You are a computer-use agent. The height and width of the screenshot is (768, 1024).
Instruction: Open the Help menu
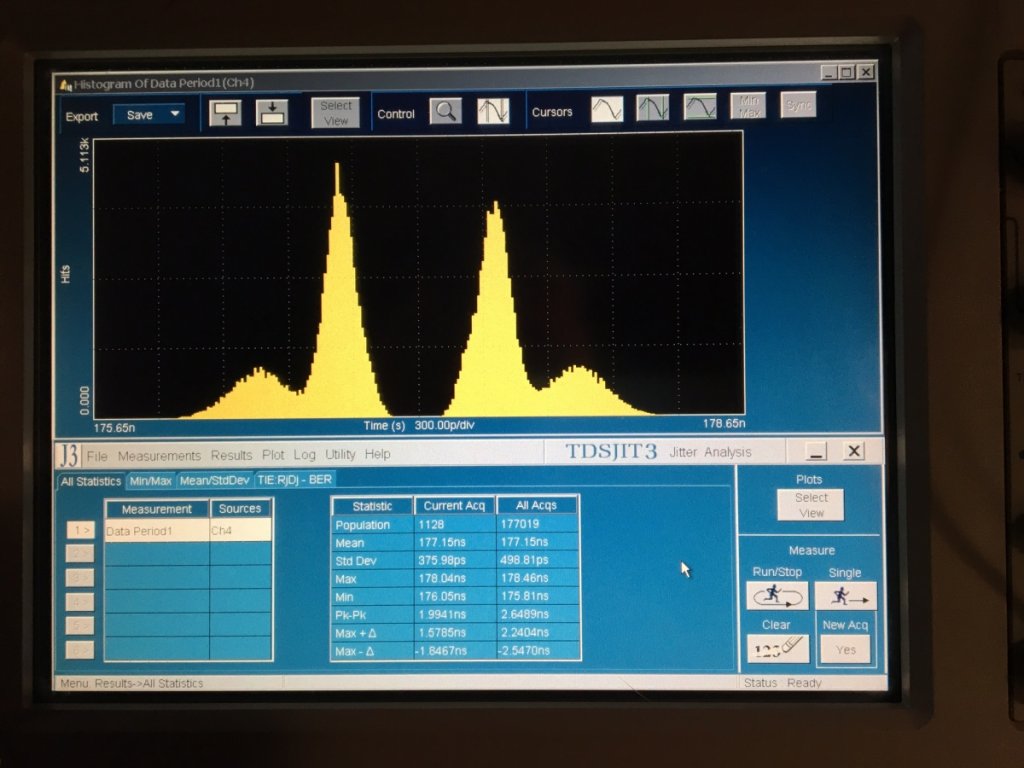click(377, 454)
